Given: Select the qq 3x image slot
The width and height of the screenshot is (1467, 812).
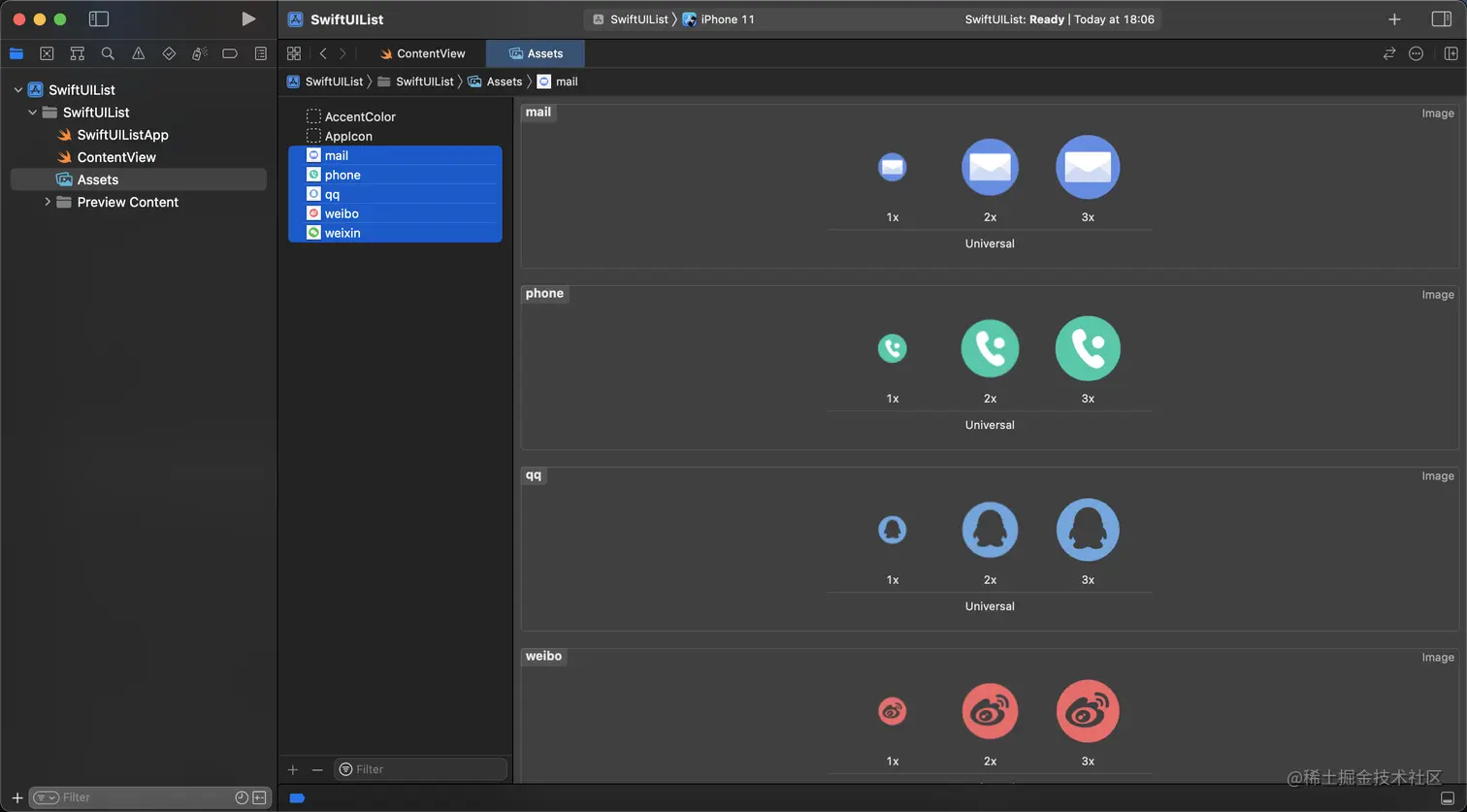Looking at the screenshot, I should pos(1088,530).
